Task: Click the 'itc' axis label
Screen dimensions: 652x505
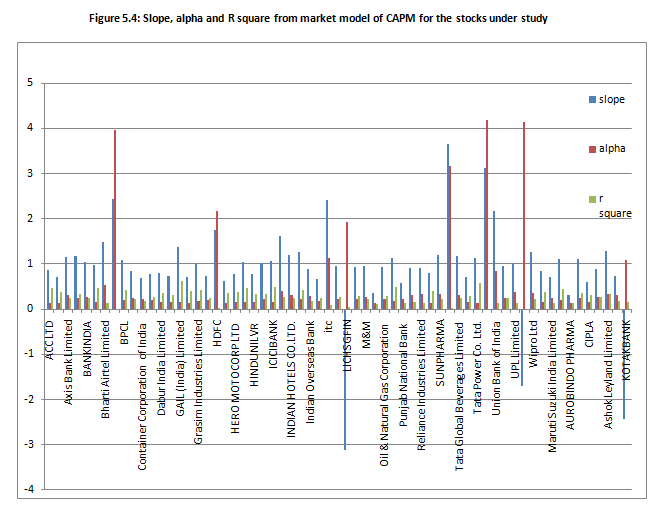Action: click(328, 326)
